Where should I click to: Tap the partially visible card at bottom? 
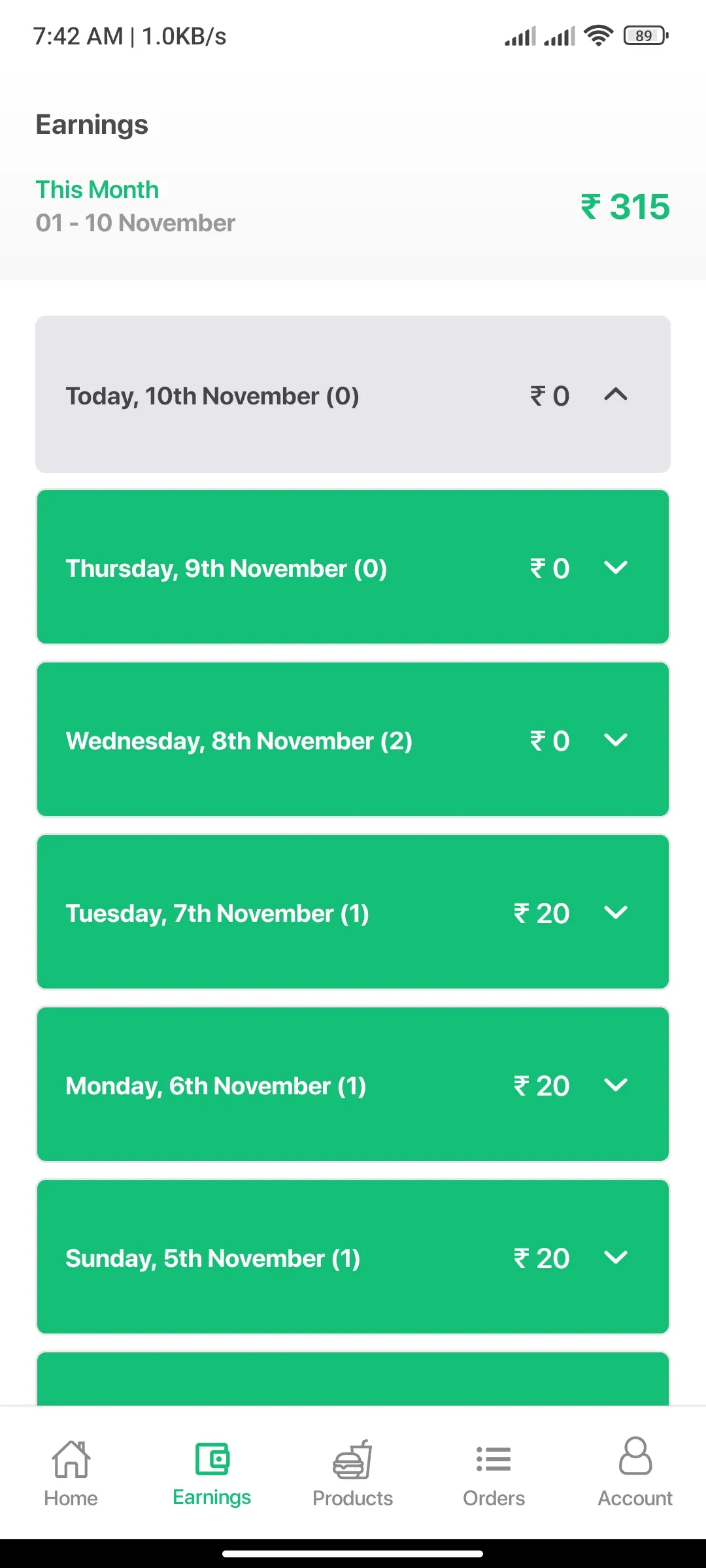(x=353, y=1379)
